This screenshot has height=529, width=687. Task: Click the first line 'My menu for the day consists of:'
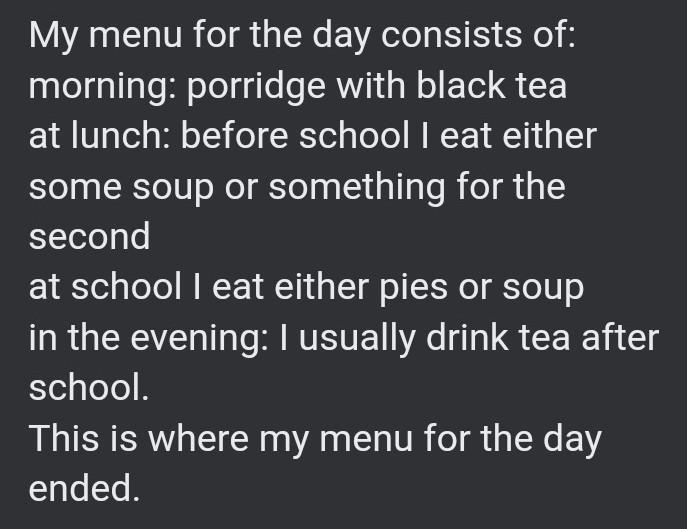(x=302, y=36)
